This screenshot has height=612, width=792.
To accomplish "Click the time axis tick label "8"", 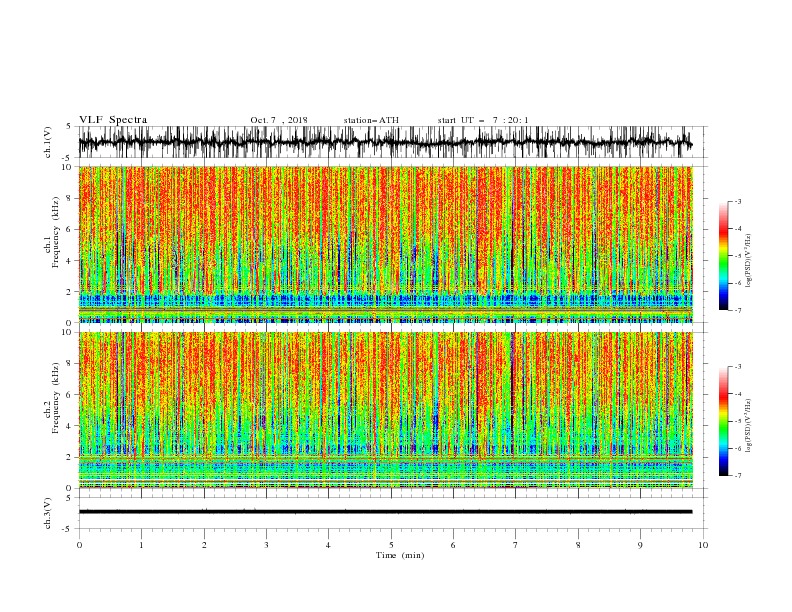I will click(578, 545).
